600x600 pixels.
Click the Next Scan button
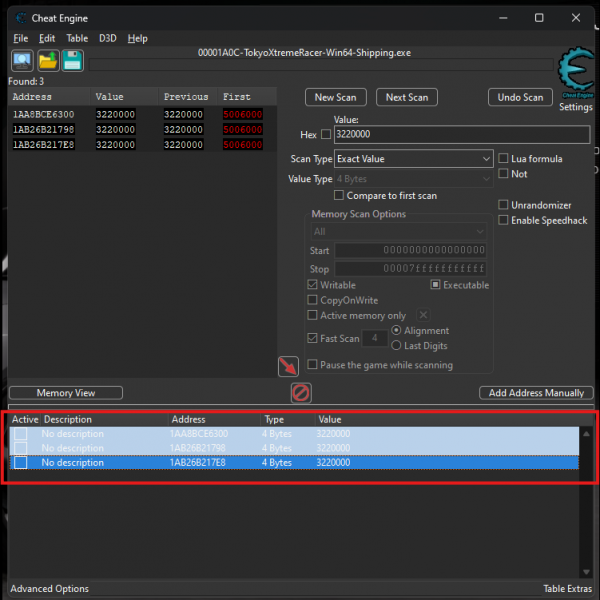click(x=407, y=97)
